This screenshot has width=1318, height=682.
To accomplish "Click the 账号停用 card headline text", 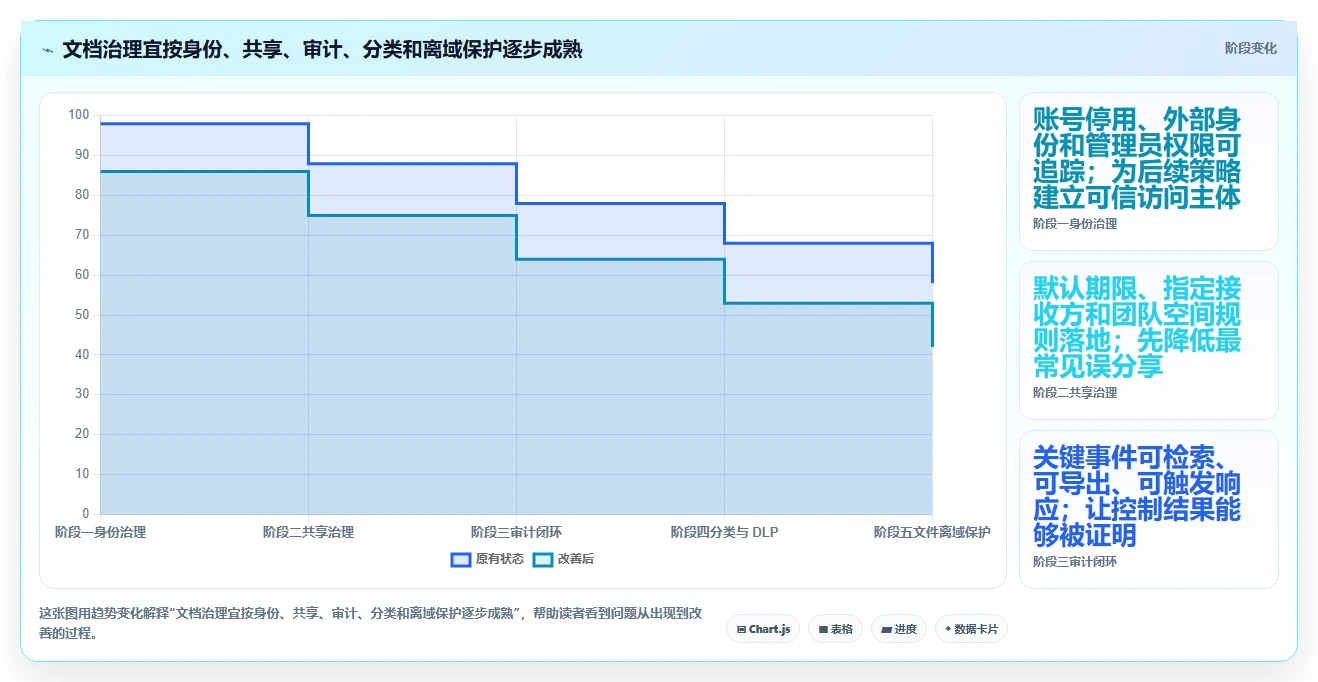I will coord(1137,158).
